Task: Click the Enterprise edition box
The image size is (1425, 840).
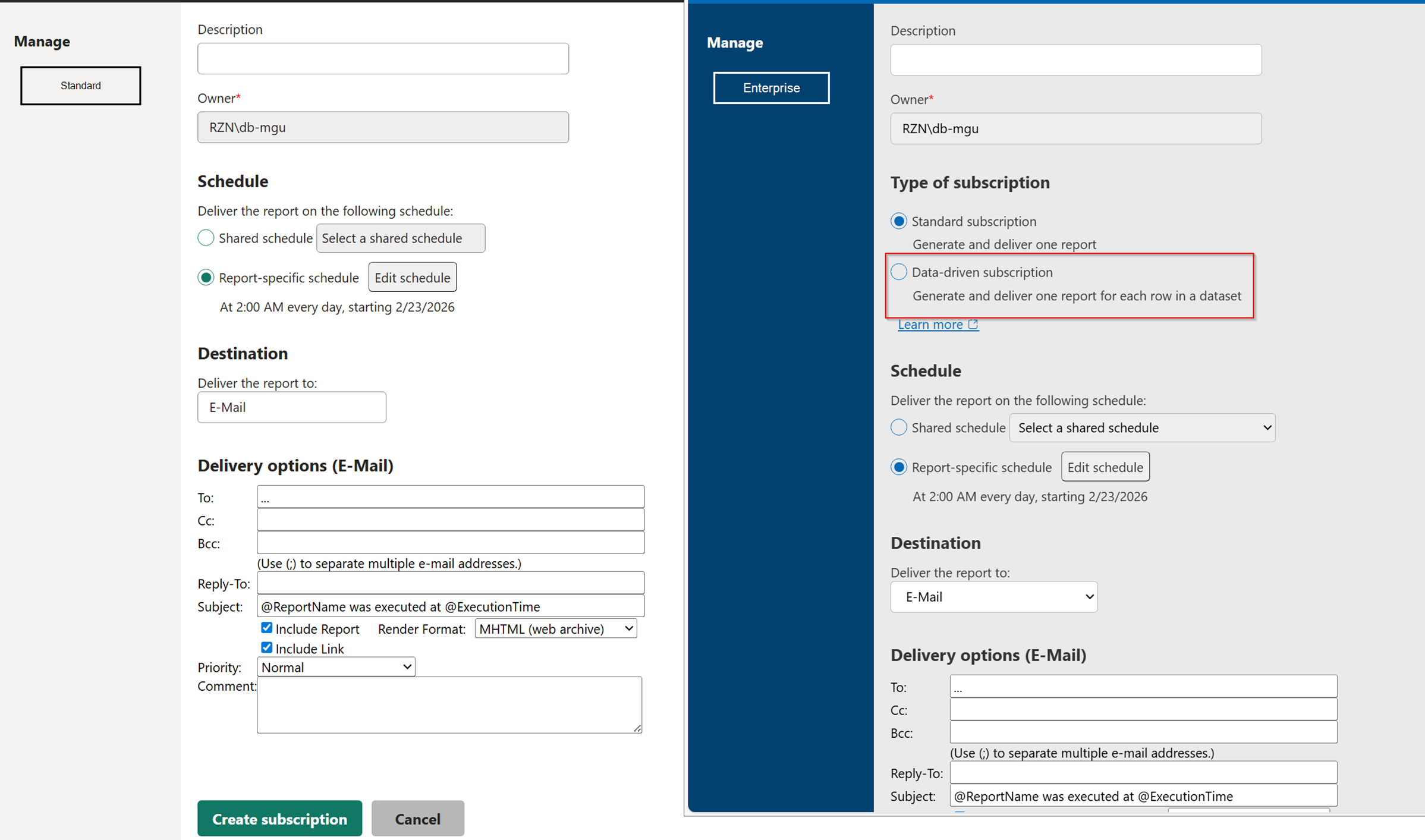Action: coord(771,88)
